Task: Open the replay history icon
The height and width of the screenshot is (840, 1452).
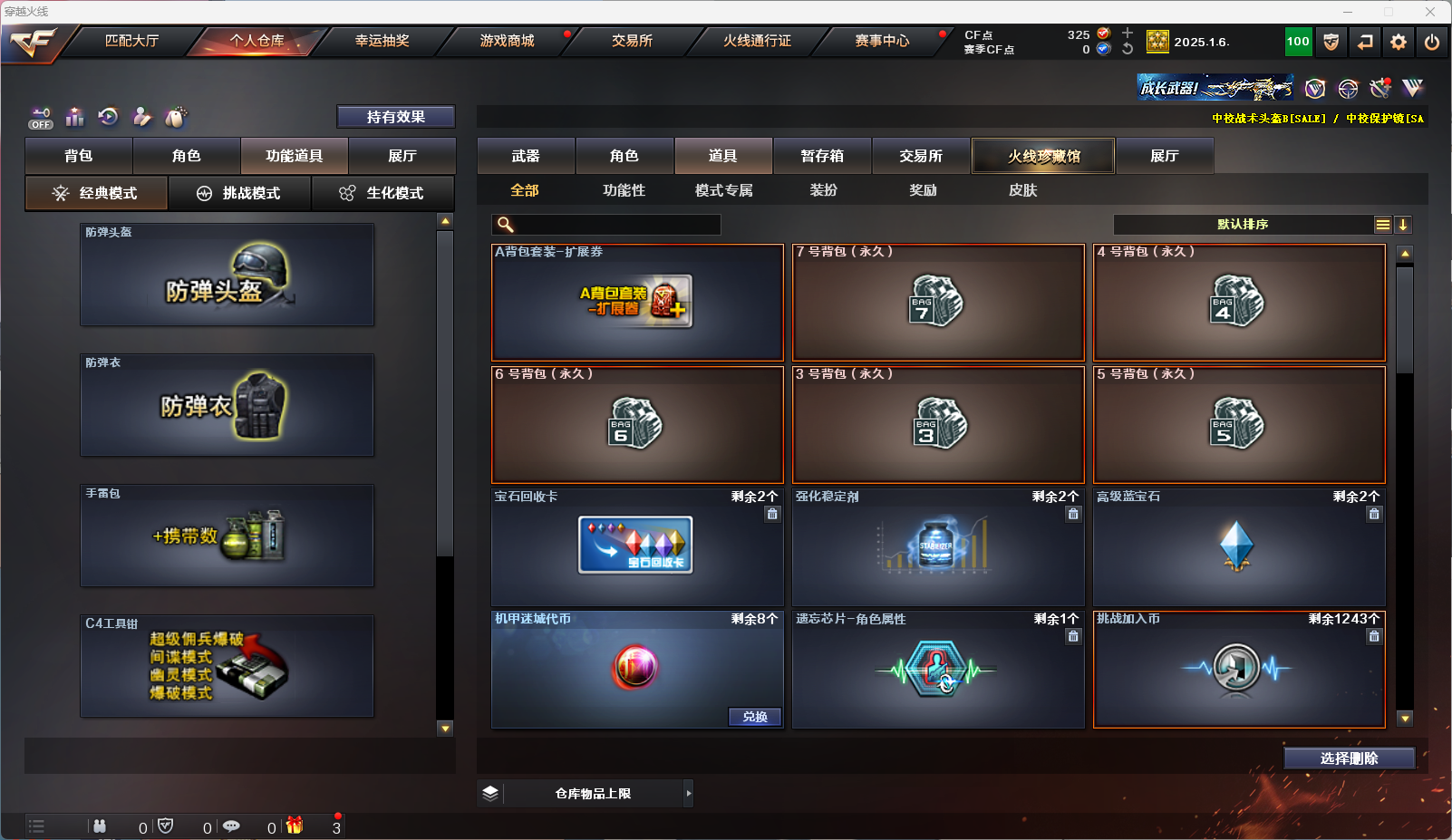Action: (108, 117)
